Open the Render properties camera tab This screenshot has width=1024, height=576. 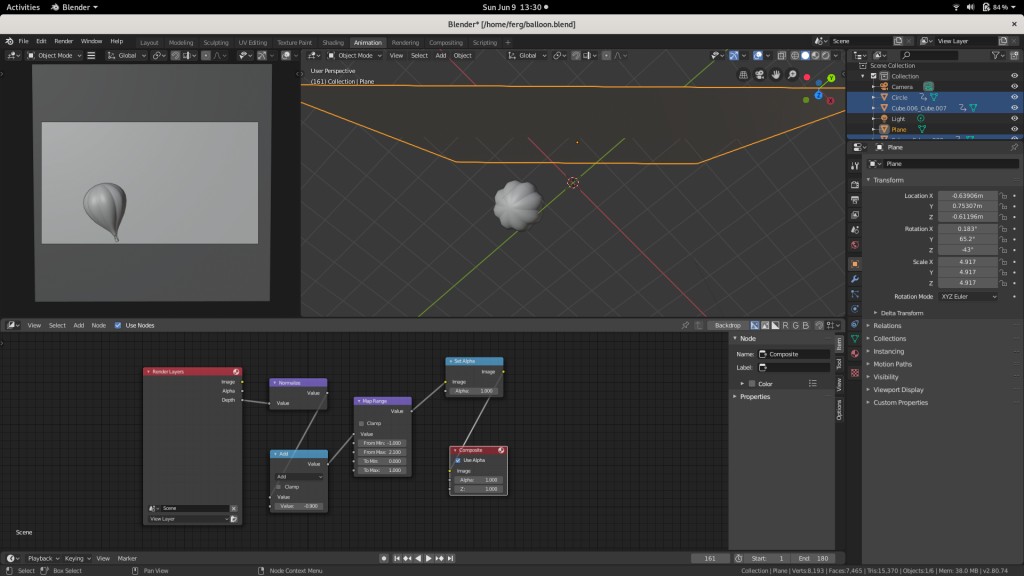855,184
